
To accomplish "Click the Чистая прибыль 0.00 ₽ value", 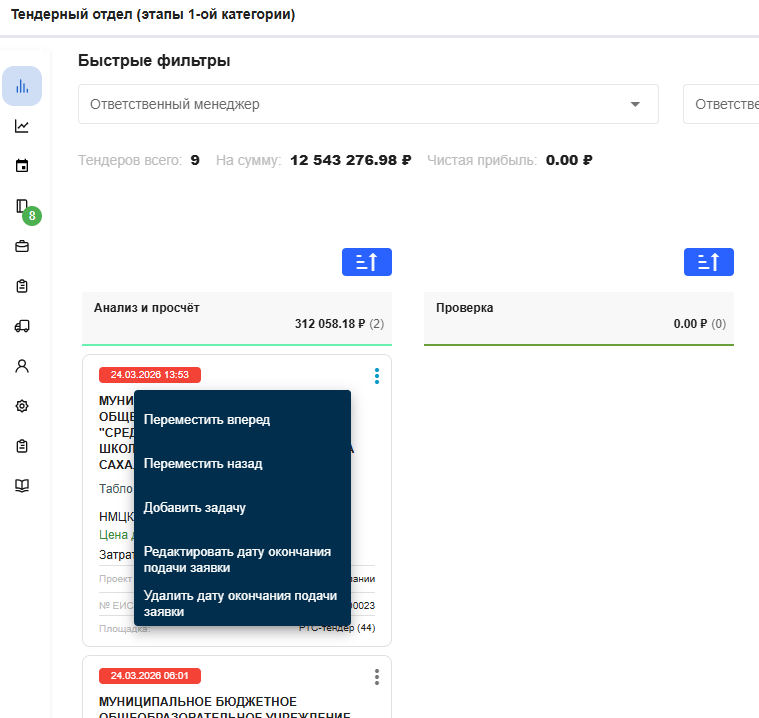I will tap(569, 160).
